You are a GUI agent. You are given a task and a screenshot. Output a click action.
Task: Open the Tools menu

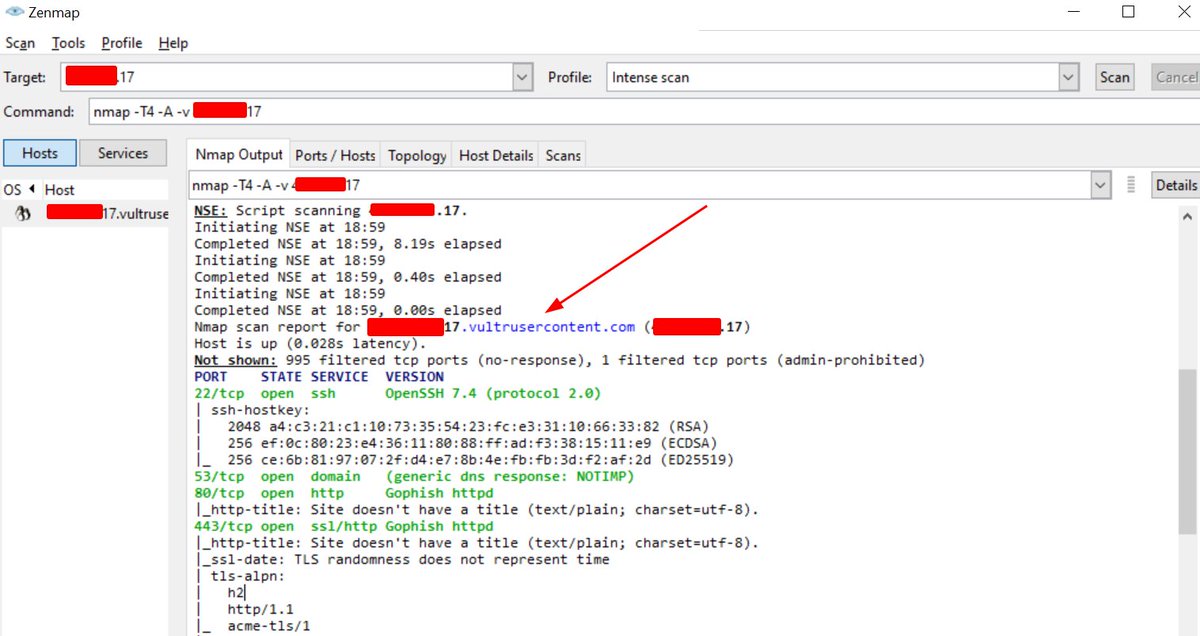click(69, 43)
